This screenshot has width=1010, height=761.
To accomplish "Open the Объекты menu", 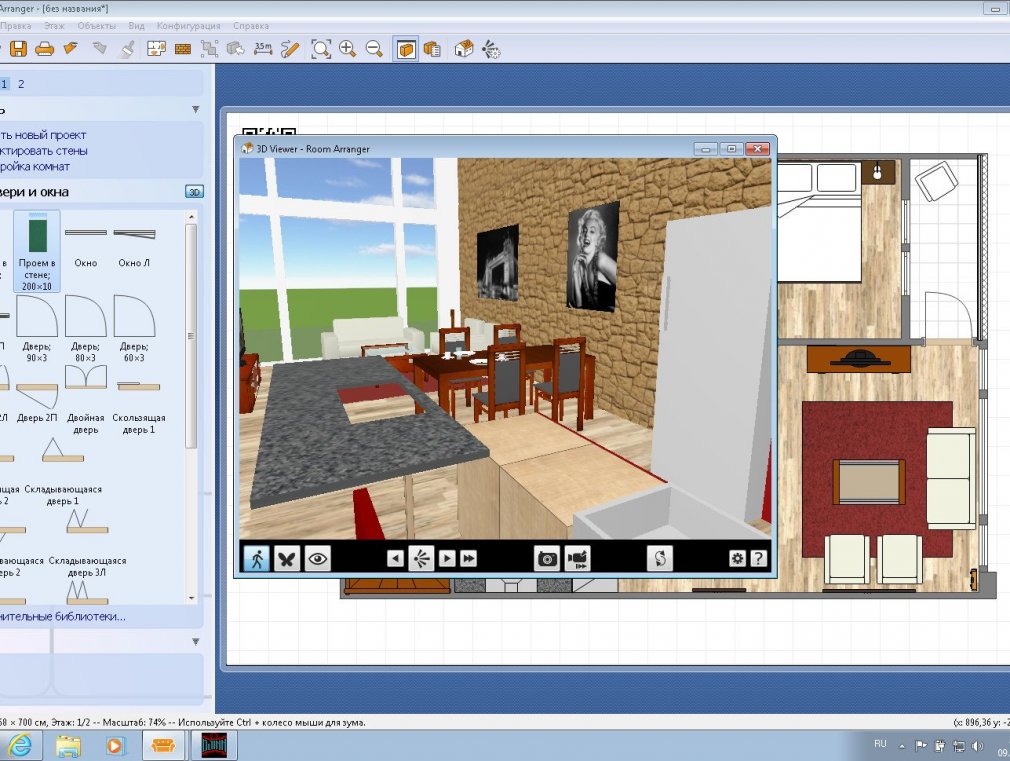I will click(97, 26).
